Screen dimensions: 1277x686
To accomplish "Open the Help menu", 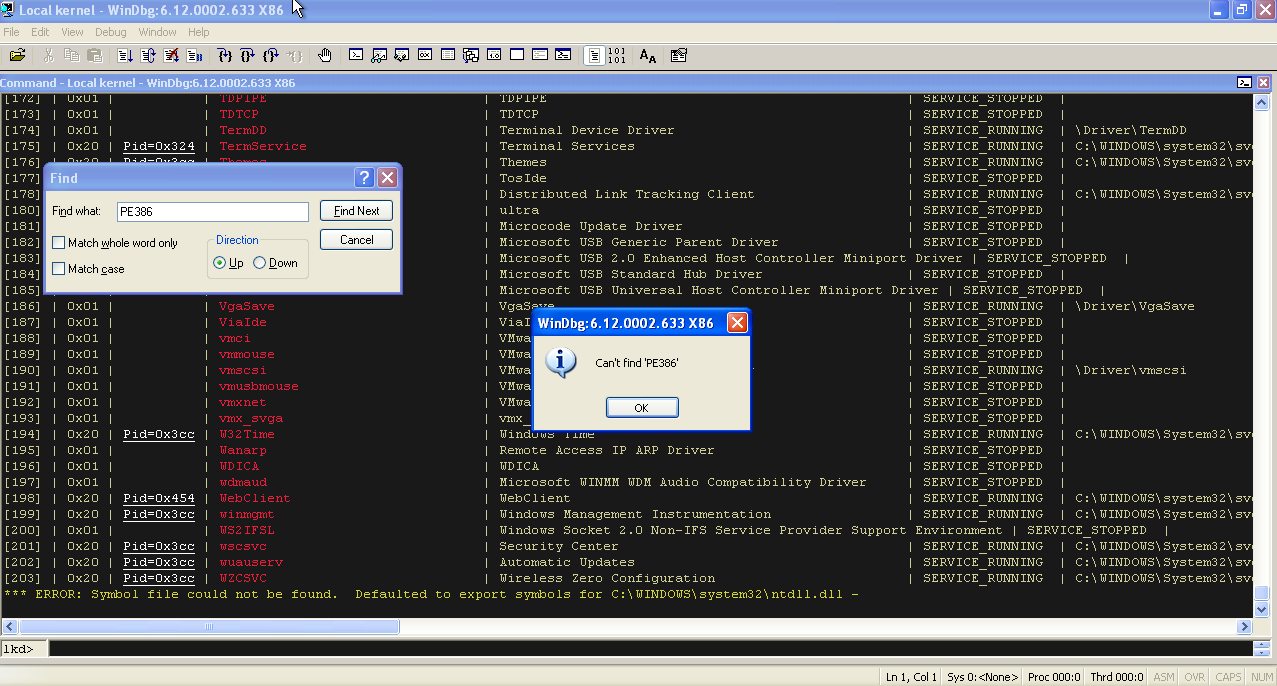I will [199, 32].
